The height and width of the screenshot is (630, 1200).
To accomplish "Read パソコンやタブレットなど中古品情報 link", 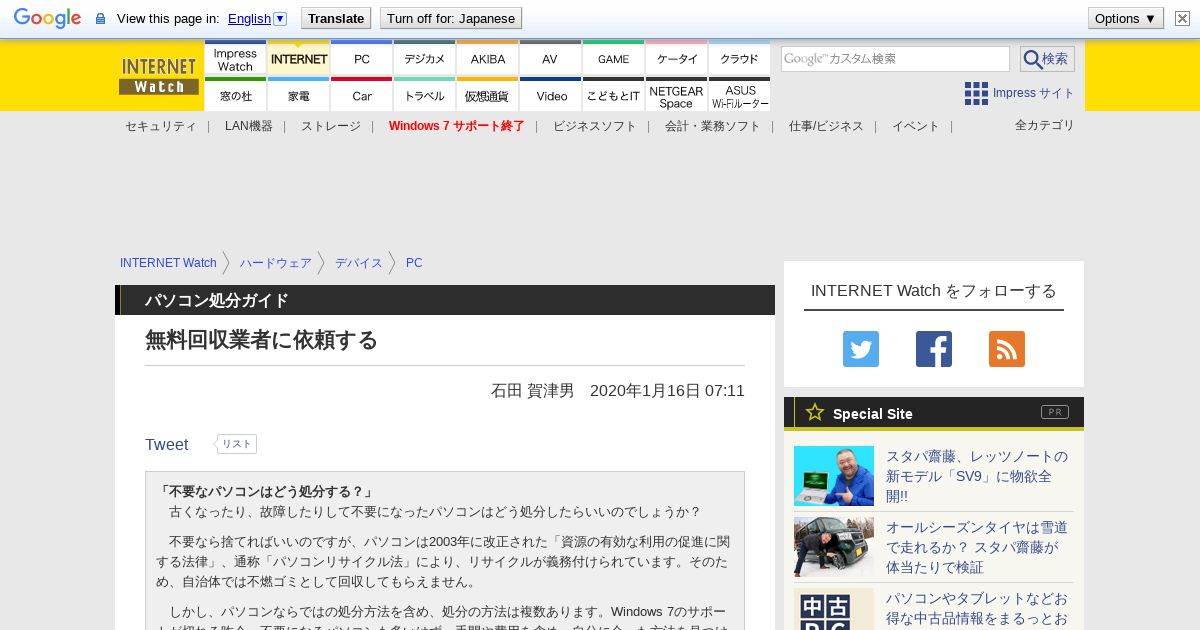I will coord(977,608).
